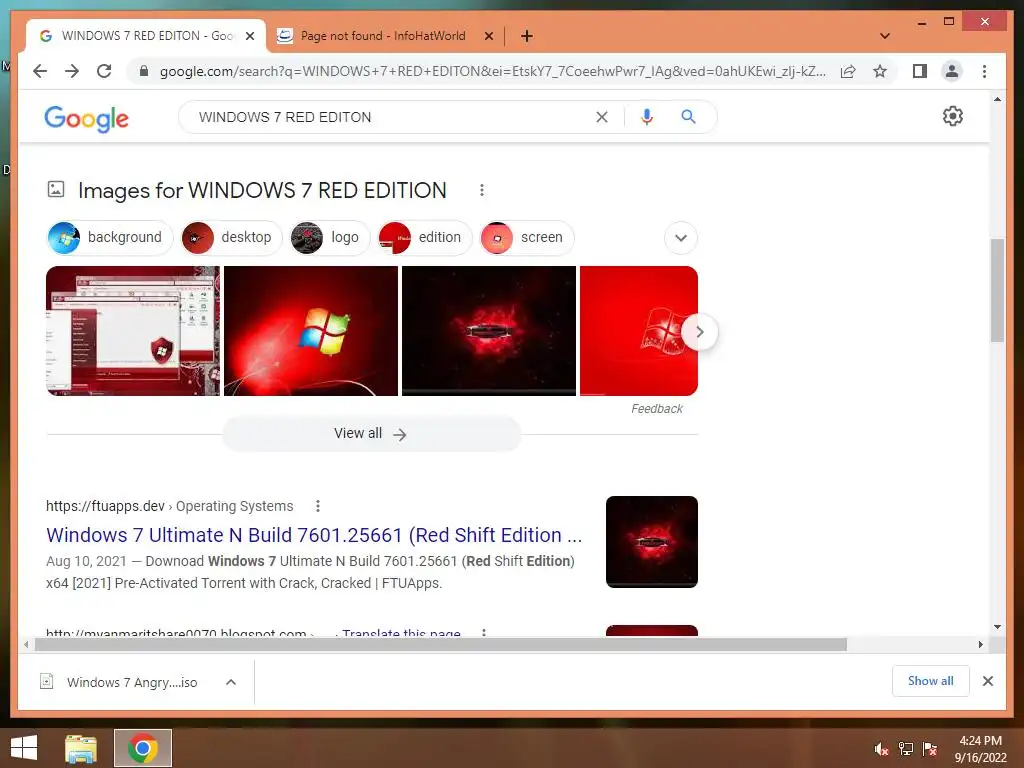Launch File Explorer from taskbar

pyautogui.click(x=81, y=748)
